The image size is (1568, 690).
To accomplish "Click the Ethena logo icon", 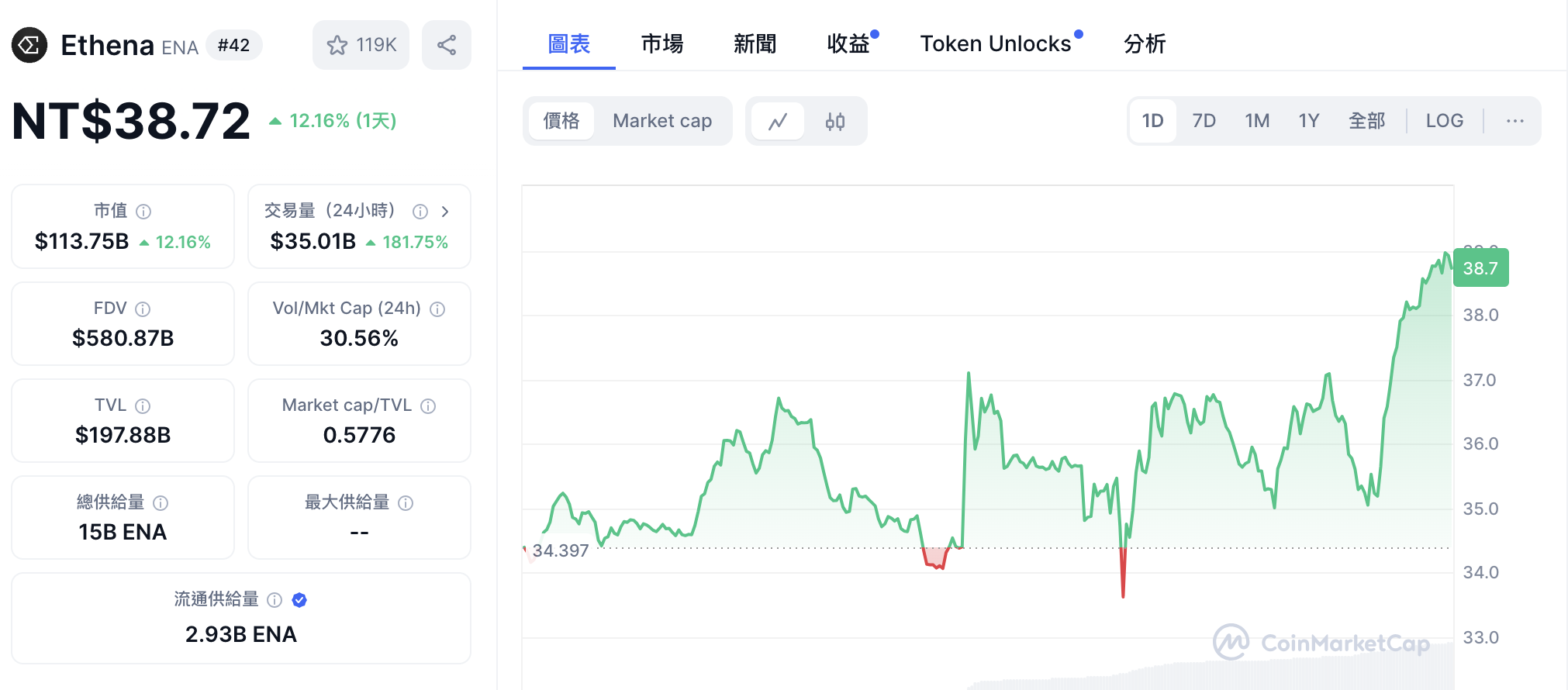I will pos(28,45).
